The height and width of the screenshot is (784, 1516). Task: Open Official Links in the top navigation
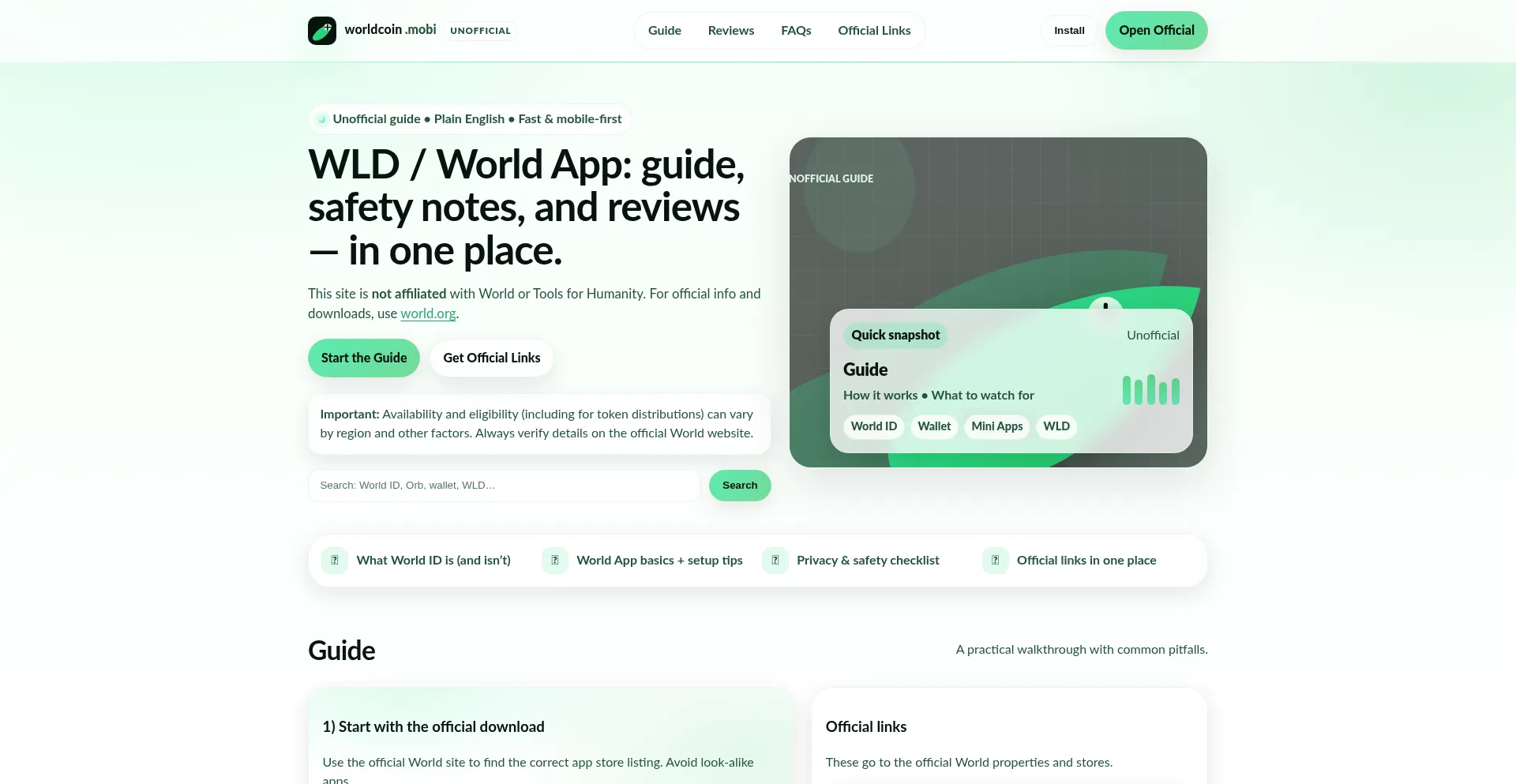coord(874,31)
